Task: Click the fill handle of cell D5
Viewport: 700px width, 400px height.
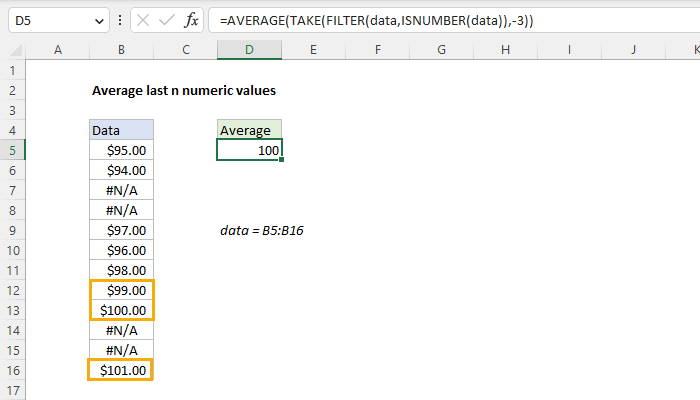Action: click(x=282, y=159)
